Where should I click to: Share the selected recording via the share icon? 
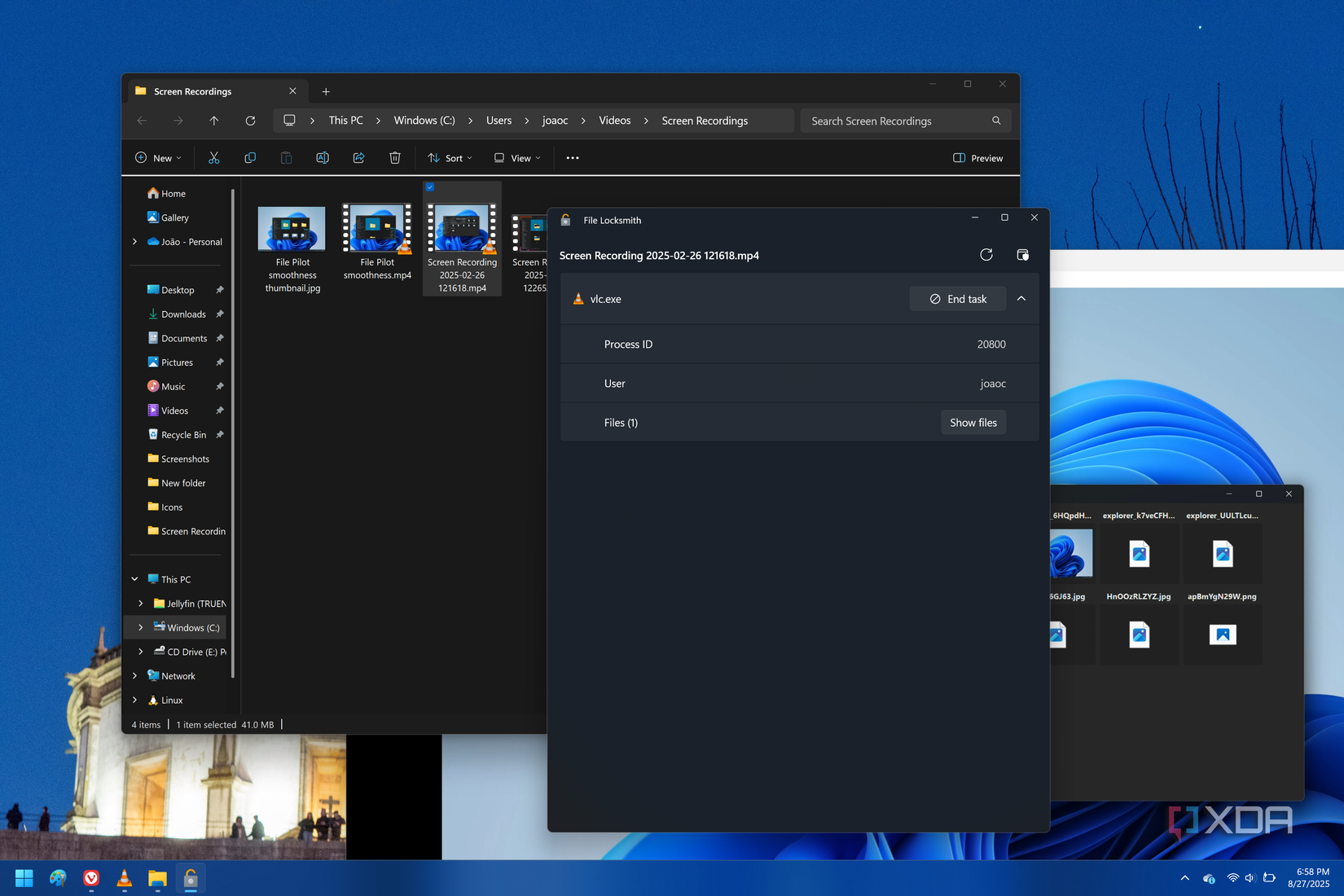[358, 157]
